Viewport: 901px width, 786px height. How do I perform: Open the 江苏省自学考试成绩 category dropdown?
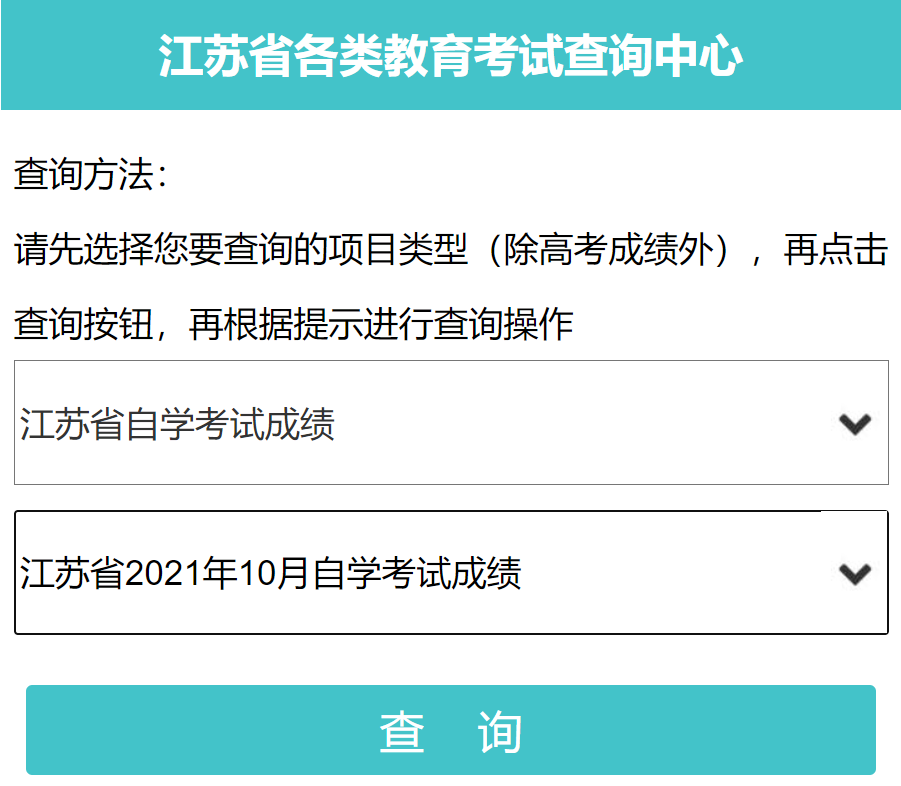[x=451, y=422]
